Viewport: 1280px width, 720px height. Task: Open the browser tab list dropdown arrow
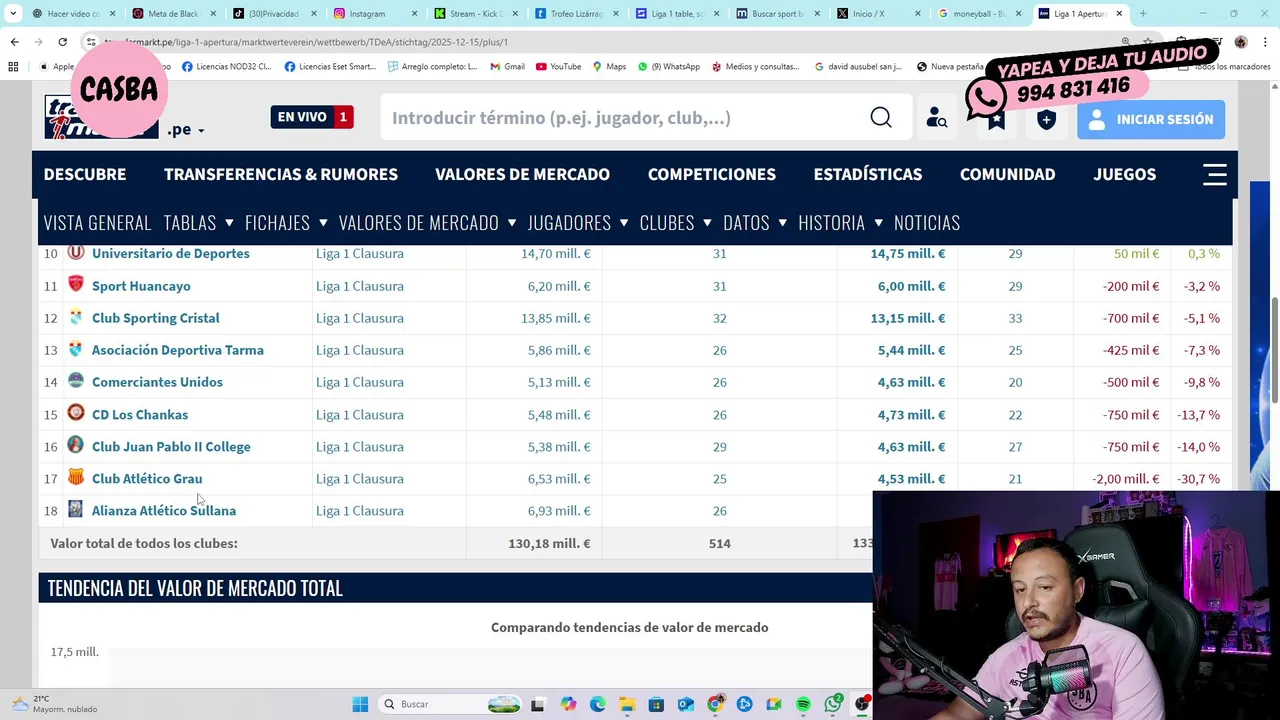coord(13,14)
